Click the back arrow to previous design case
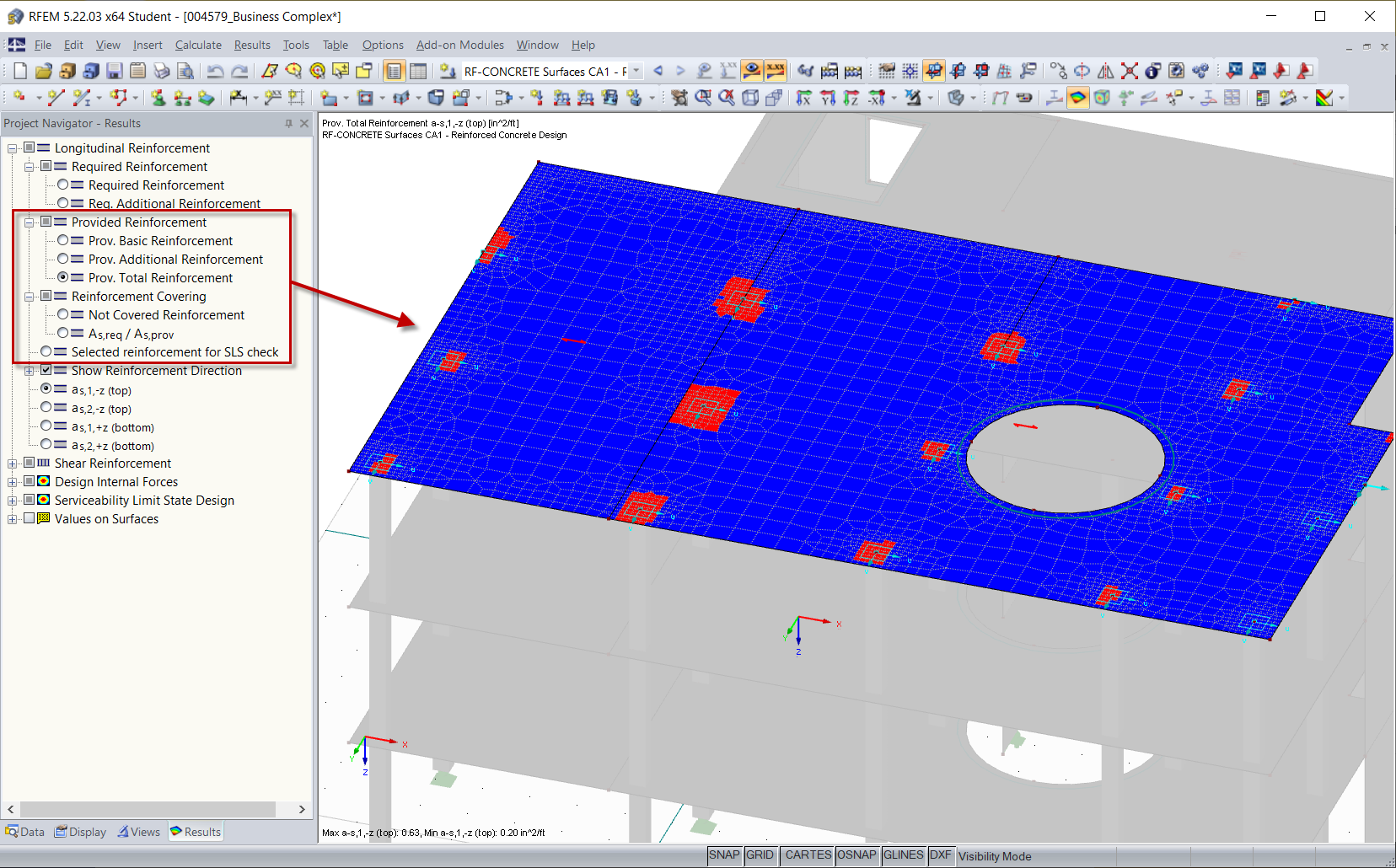The image size is (1396, 868). click(x=658, y=71)
